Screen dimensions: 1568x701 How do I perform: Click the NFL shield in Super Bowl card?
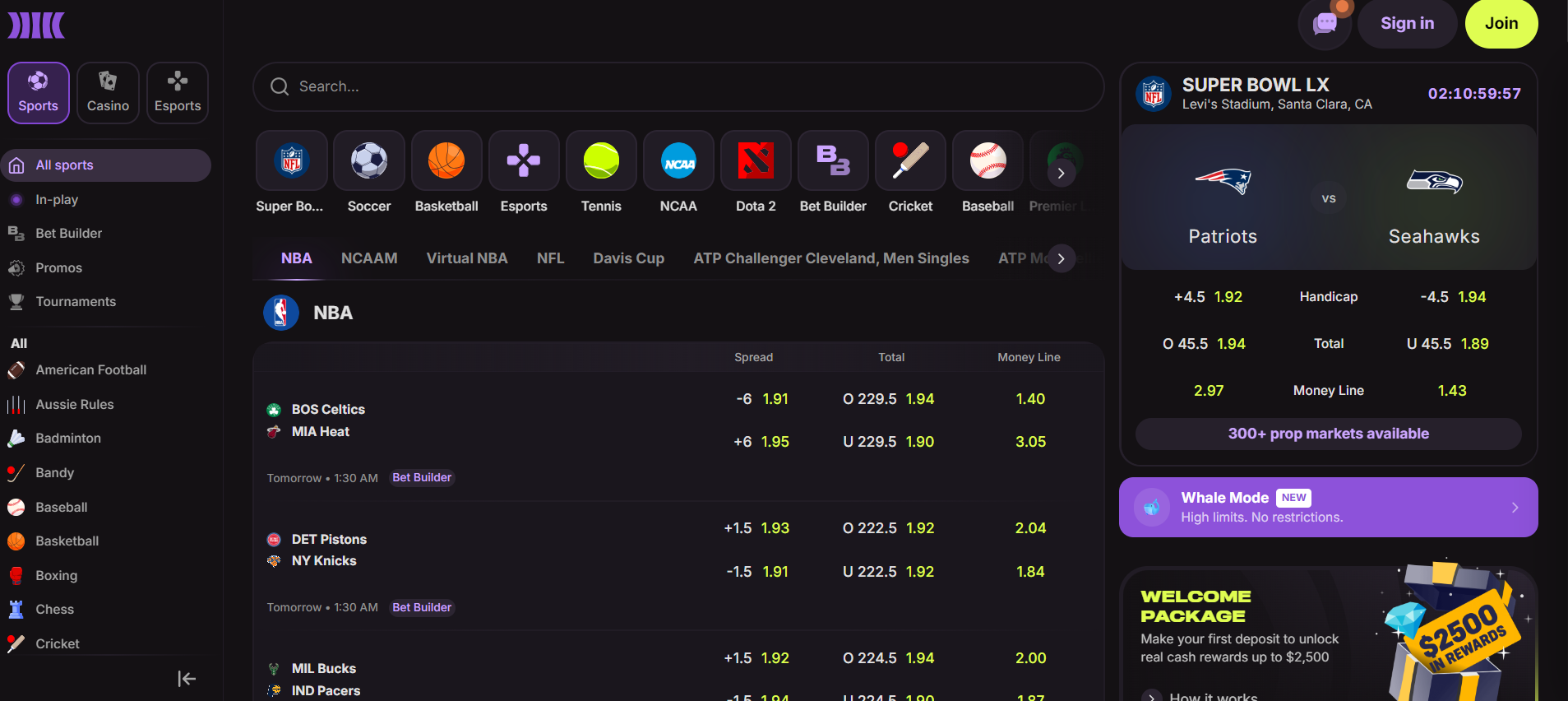click(x=1153, y=94)
